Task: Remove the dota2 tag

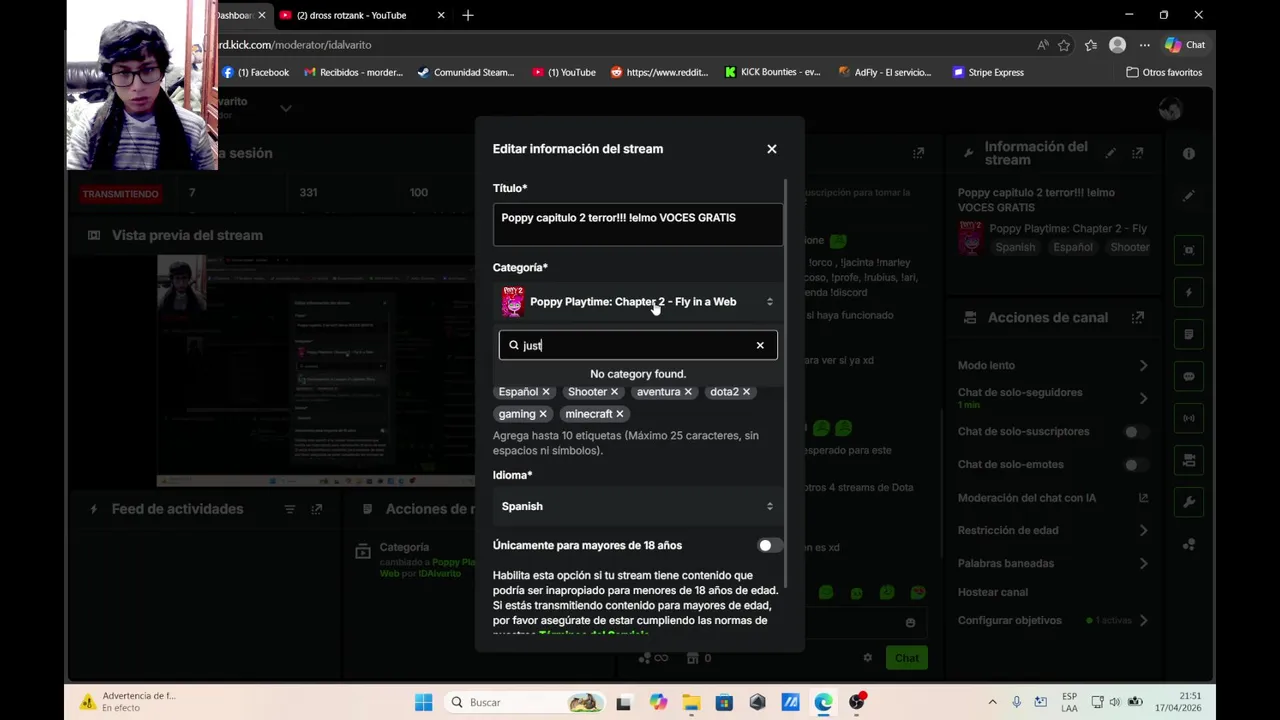Action: click(746, 392)
